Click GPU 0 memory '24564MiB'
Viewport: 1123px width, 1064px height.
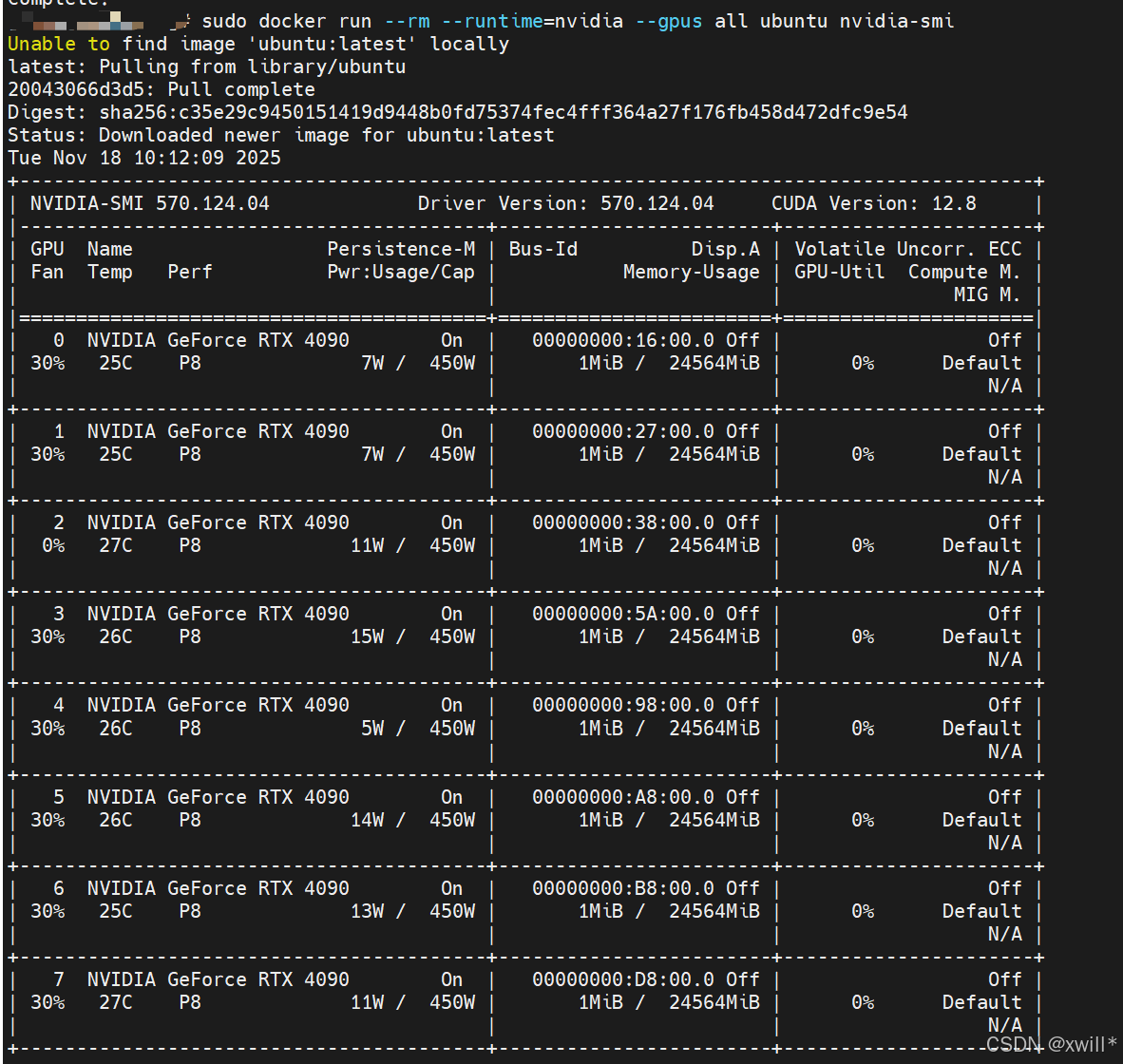pyautogui.click(x=714, y=363)
